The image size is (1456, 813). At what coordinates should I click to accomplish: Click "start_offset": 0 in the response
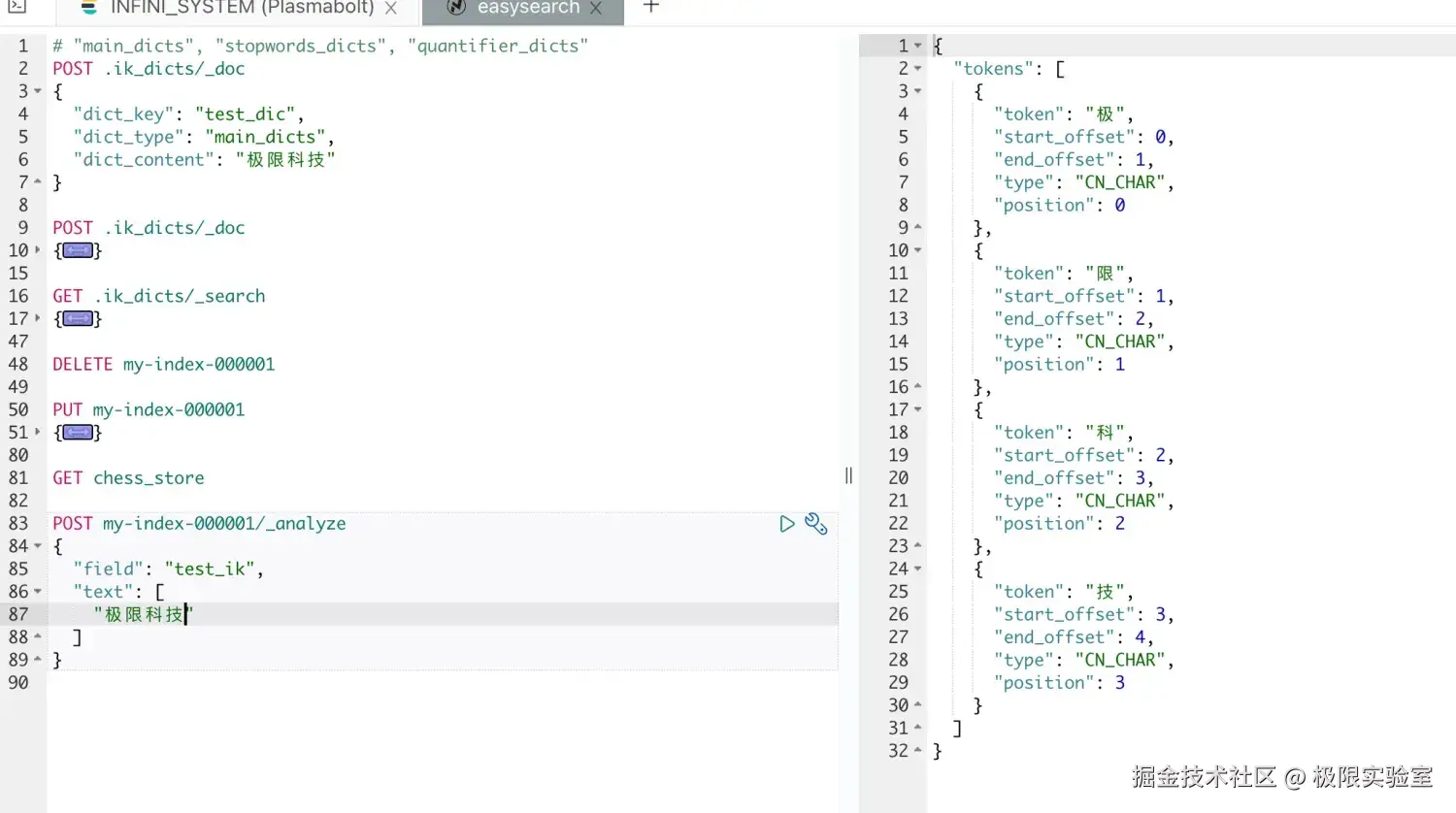pos(1084,137)
